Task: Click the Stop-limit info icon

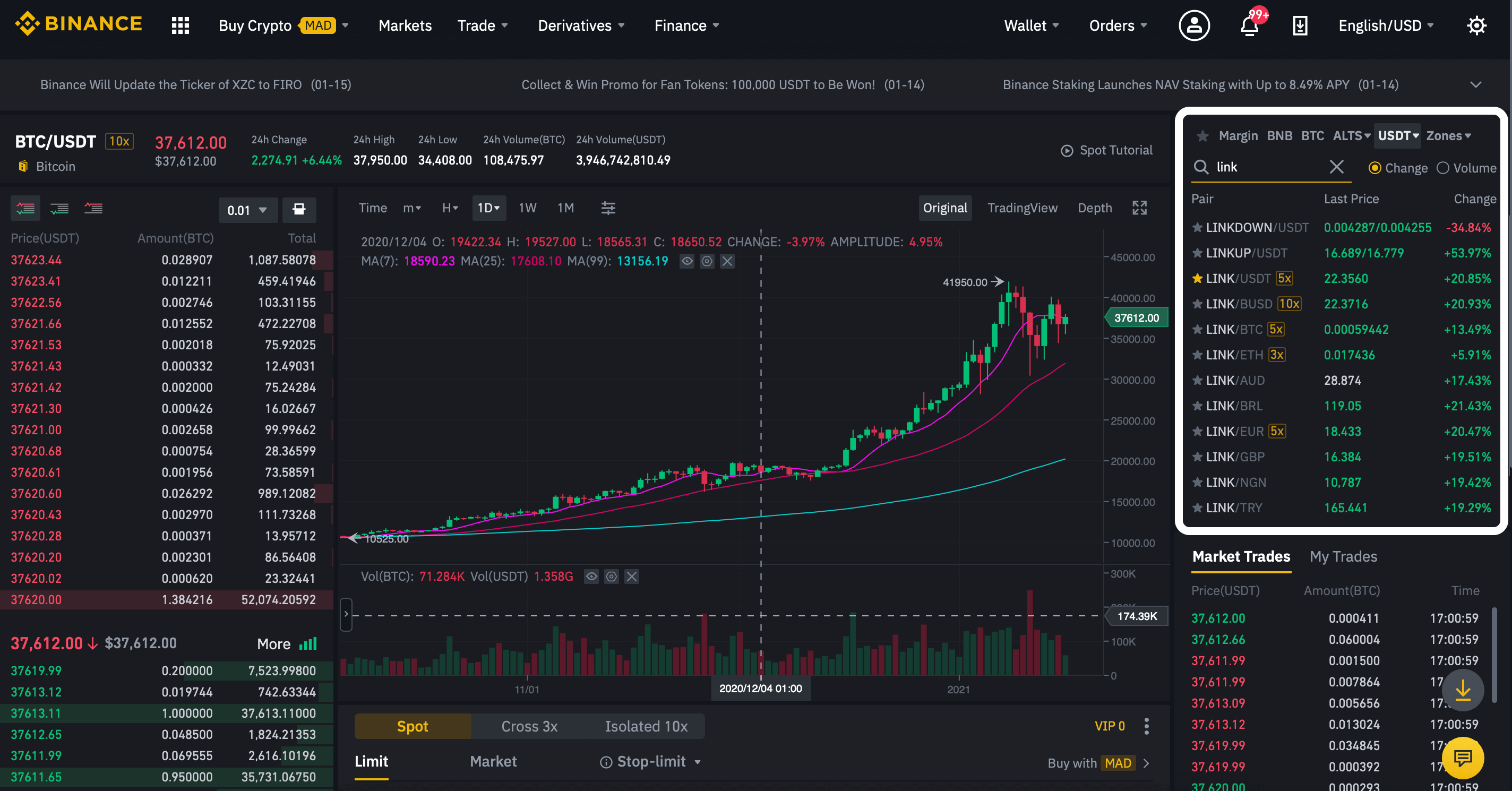Action: coord(605,762)
